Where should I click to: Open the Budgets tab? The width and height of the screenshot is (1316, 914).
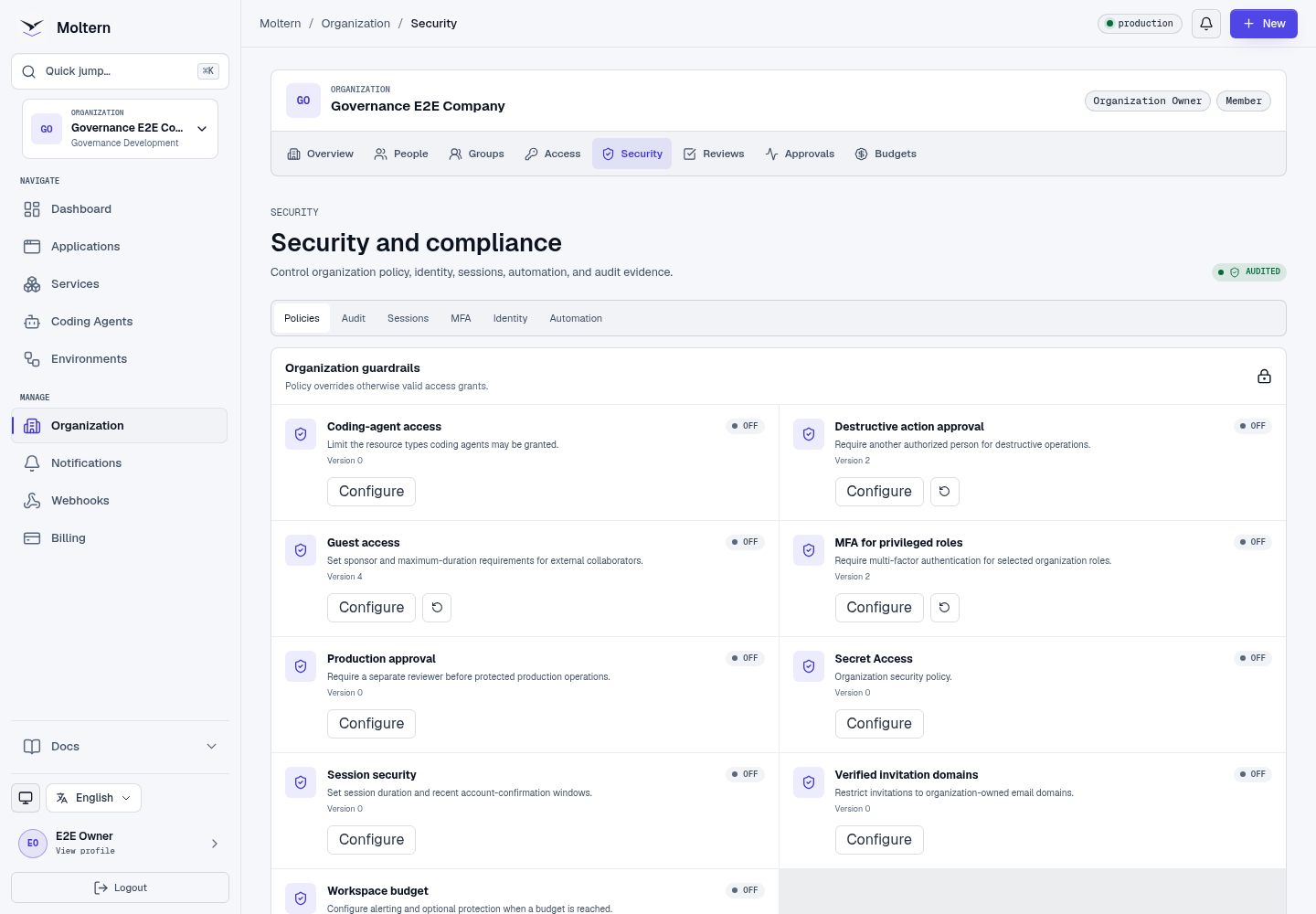[x=886, y=154]
